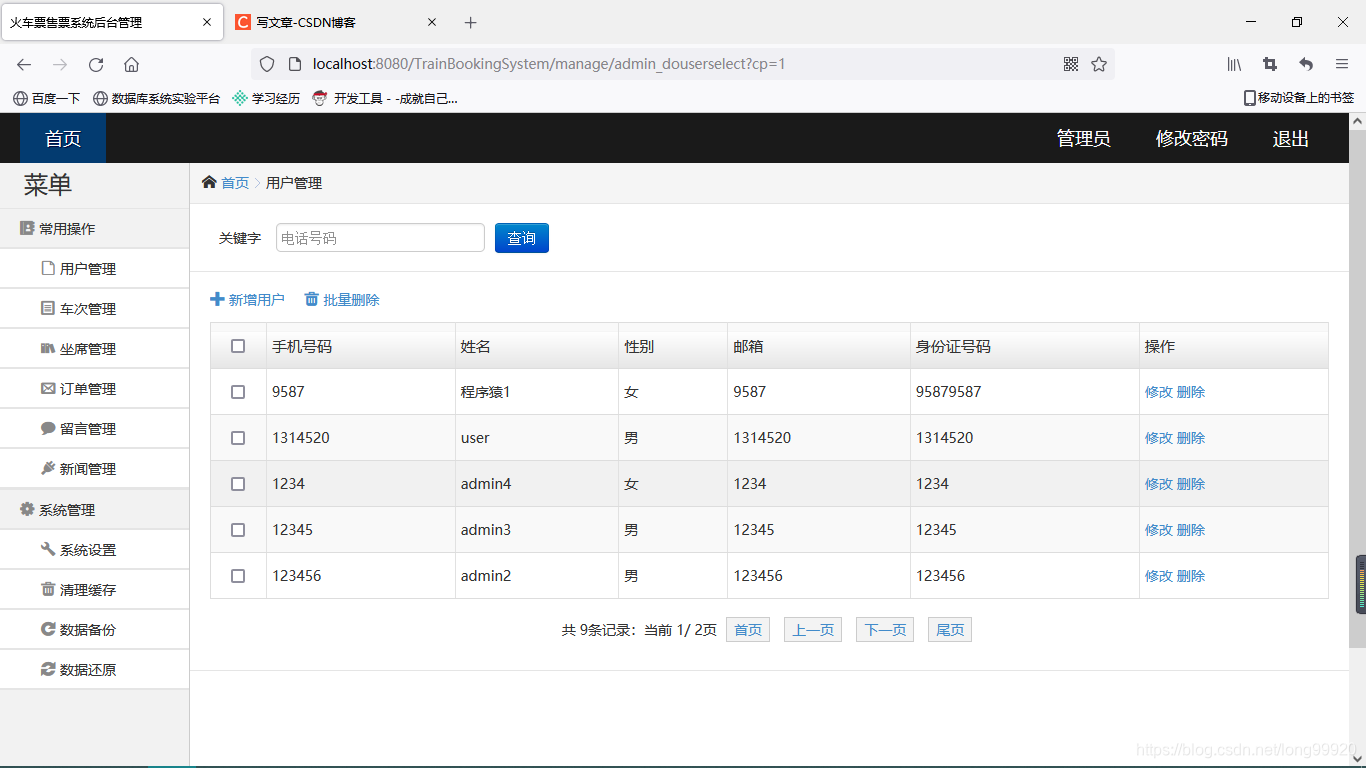
Task: Click the browser back arrow
Action: [x=24, y=64]
